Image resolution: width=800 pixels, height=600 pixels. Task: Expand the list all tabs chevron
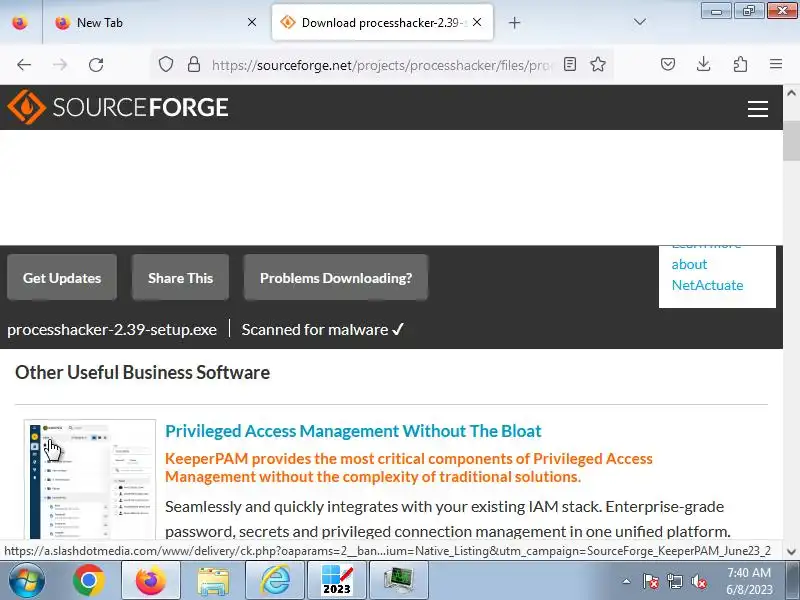pyautogui.click(x=640, y=22)
